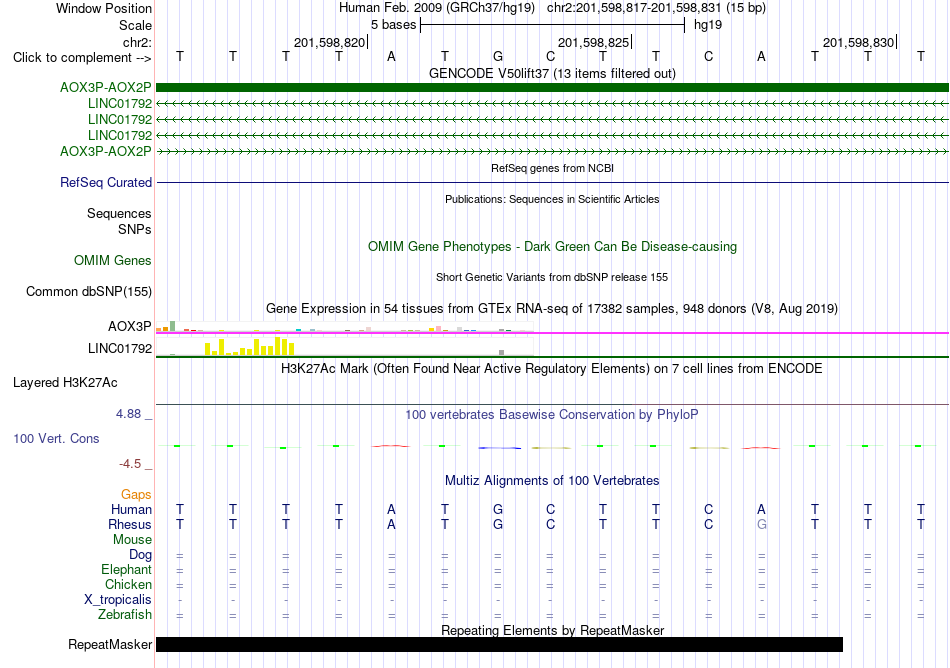Open 'RefSeq genes from NCBI' track title
This screenshot has width=950, height=668.
point(552,168)
